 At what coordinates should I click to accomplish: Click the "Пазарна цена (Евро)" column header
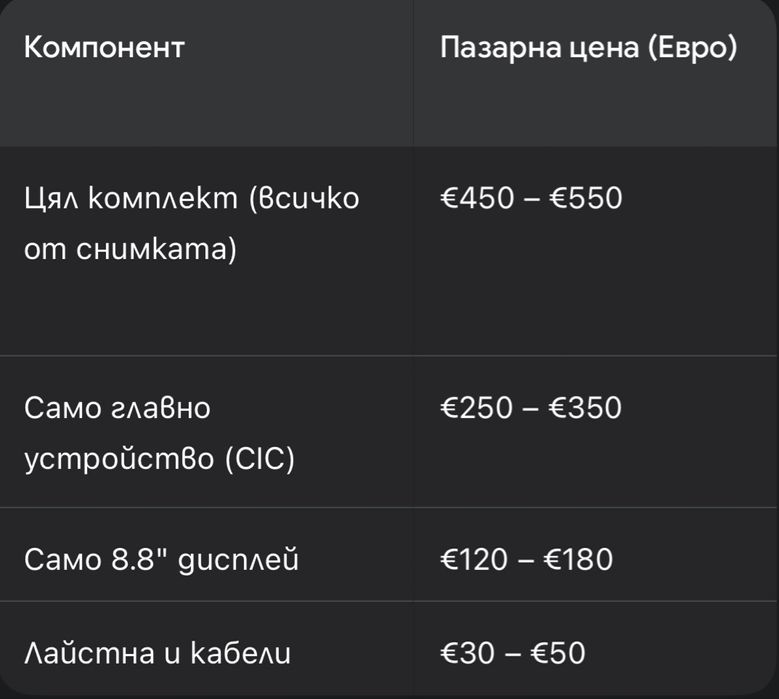[x=588, y=48]
